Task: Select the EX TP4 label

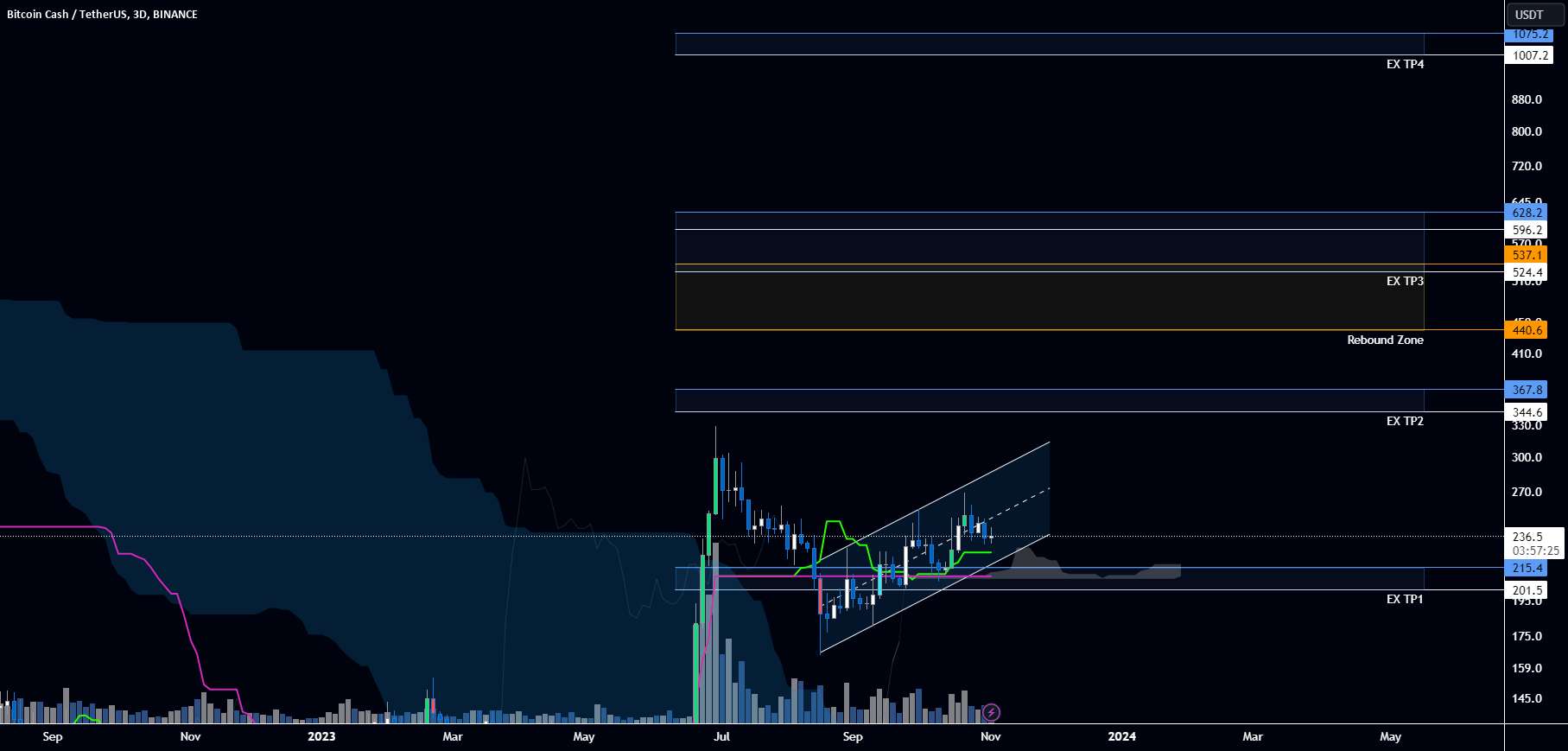Action: [1405, 64]
